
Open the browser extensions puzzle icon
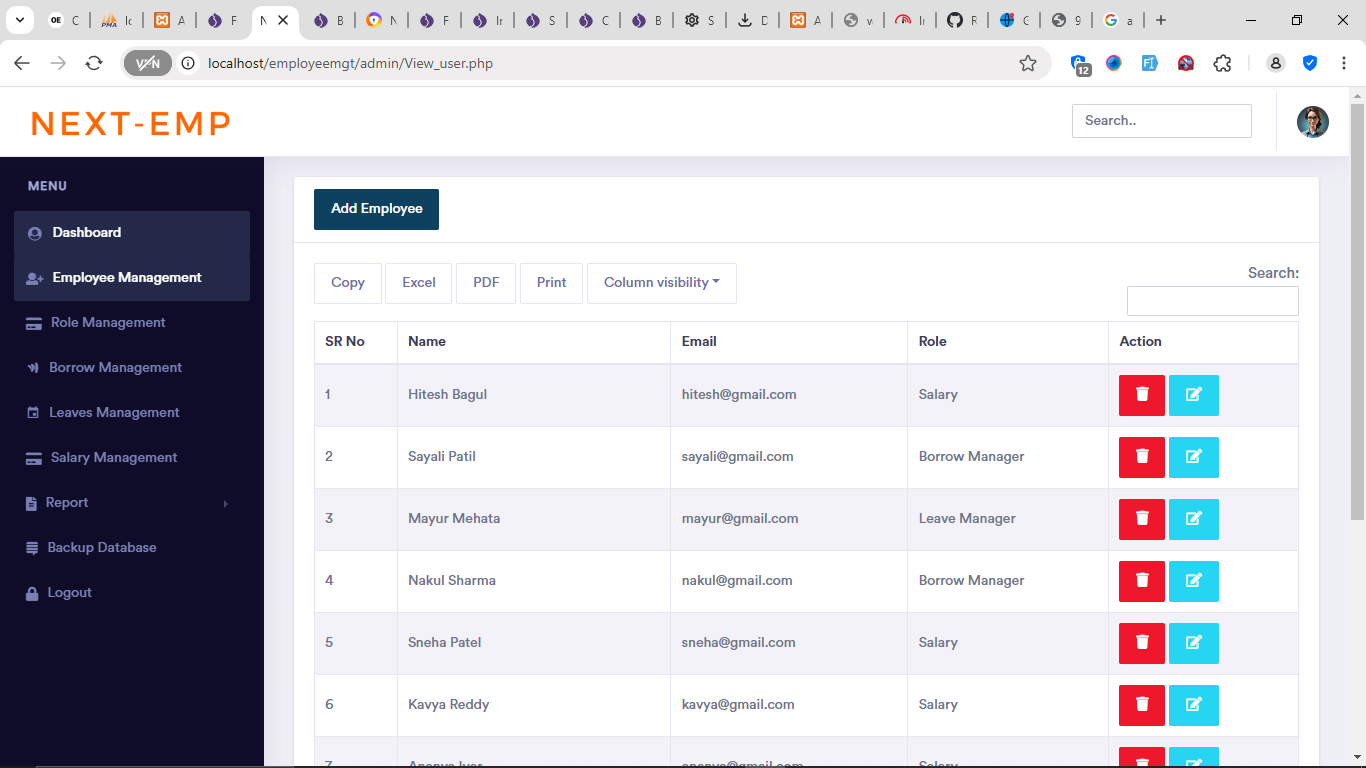coord(1221,64)
